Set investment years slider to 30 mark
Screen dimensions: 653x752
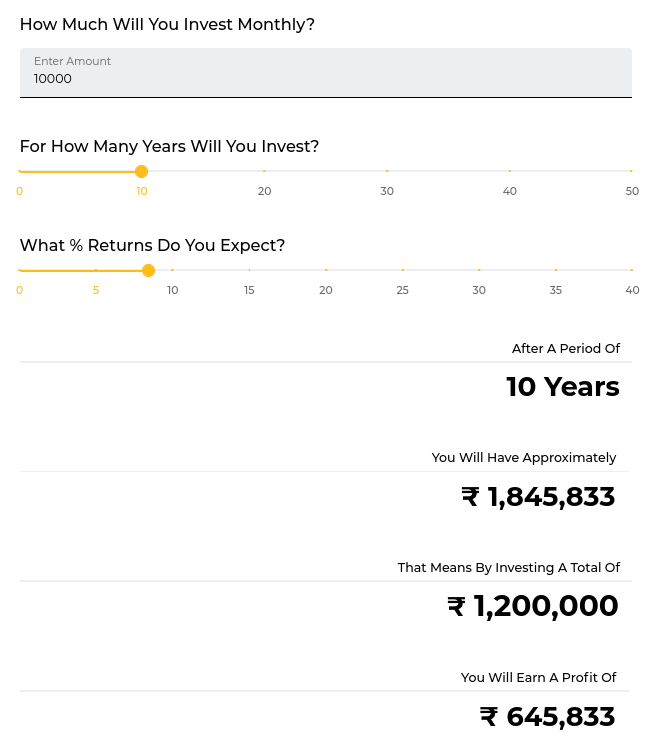pos(387,171)
